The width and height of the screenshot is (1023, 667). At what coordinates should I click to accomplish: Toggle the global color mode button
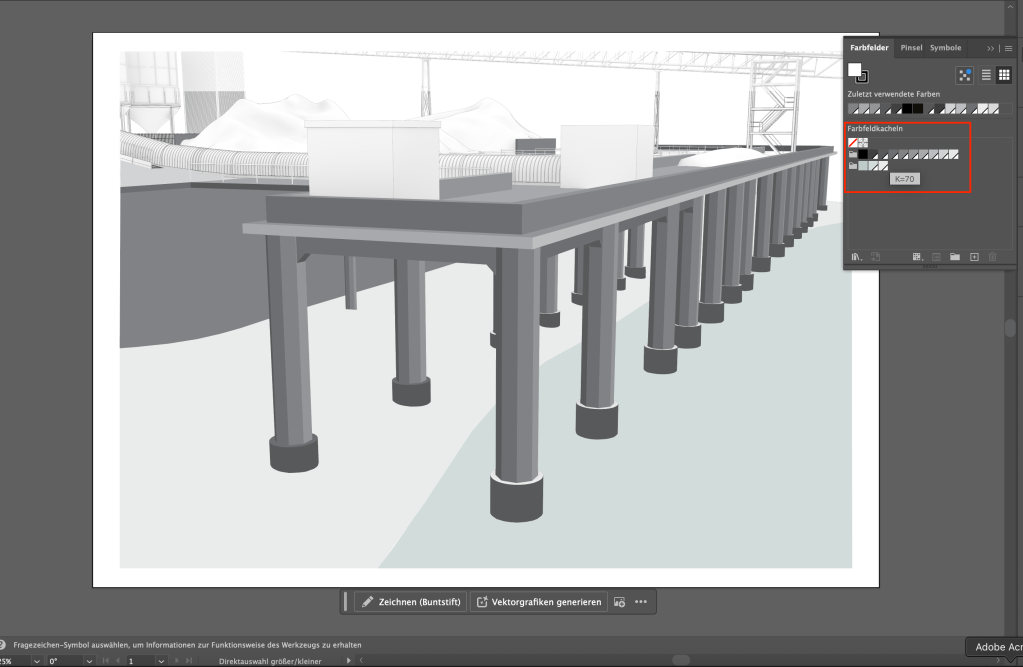pyautogui.click(x=965, y=74)
